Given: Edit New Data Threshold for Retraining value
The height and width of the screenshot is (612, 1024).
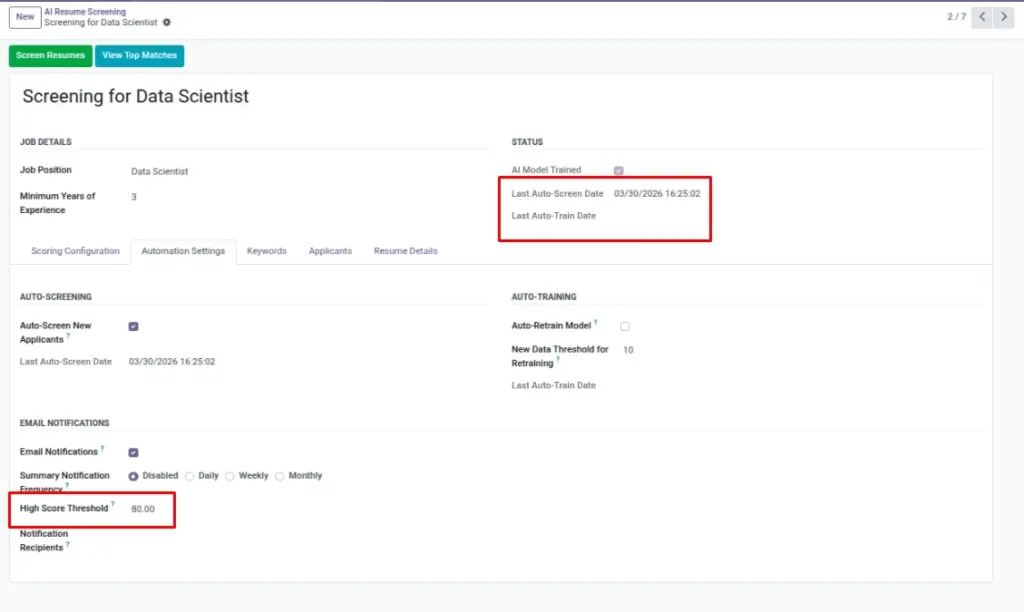Looking at the screenshot, I should click(x=628, y=350).
